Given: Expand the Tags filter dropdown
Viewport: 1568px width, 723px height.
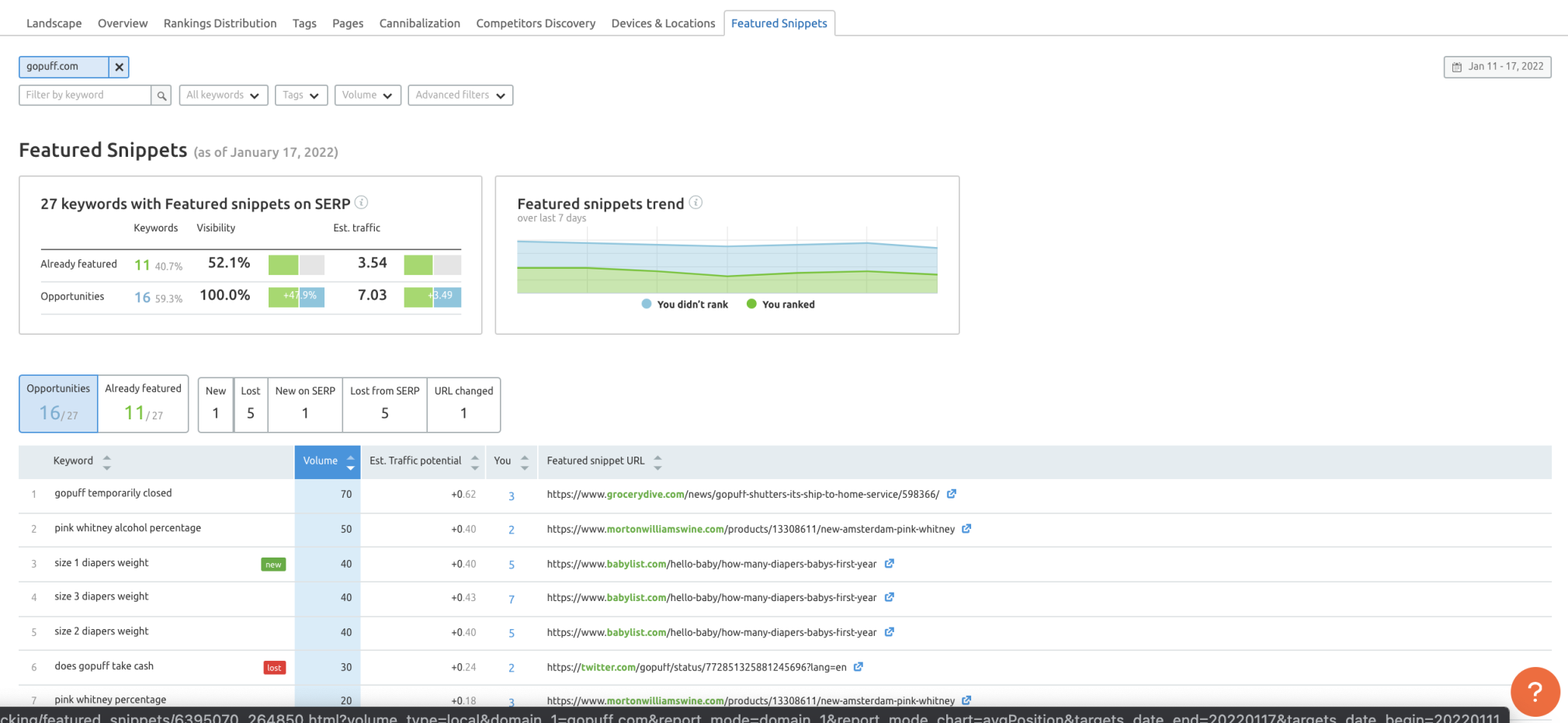Looking at the screenshot, I should click(301, 96).
